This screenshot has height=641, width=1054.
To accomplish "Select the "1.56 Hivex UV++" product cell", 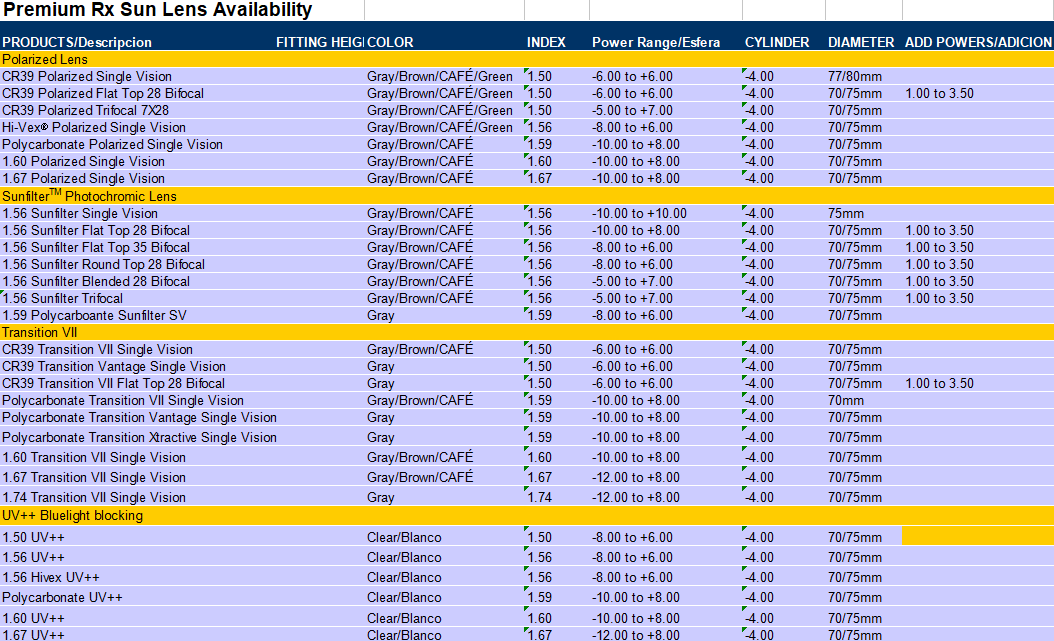I will [51, 577].
